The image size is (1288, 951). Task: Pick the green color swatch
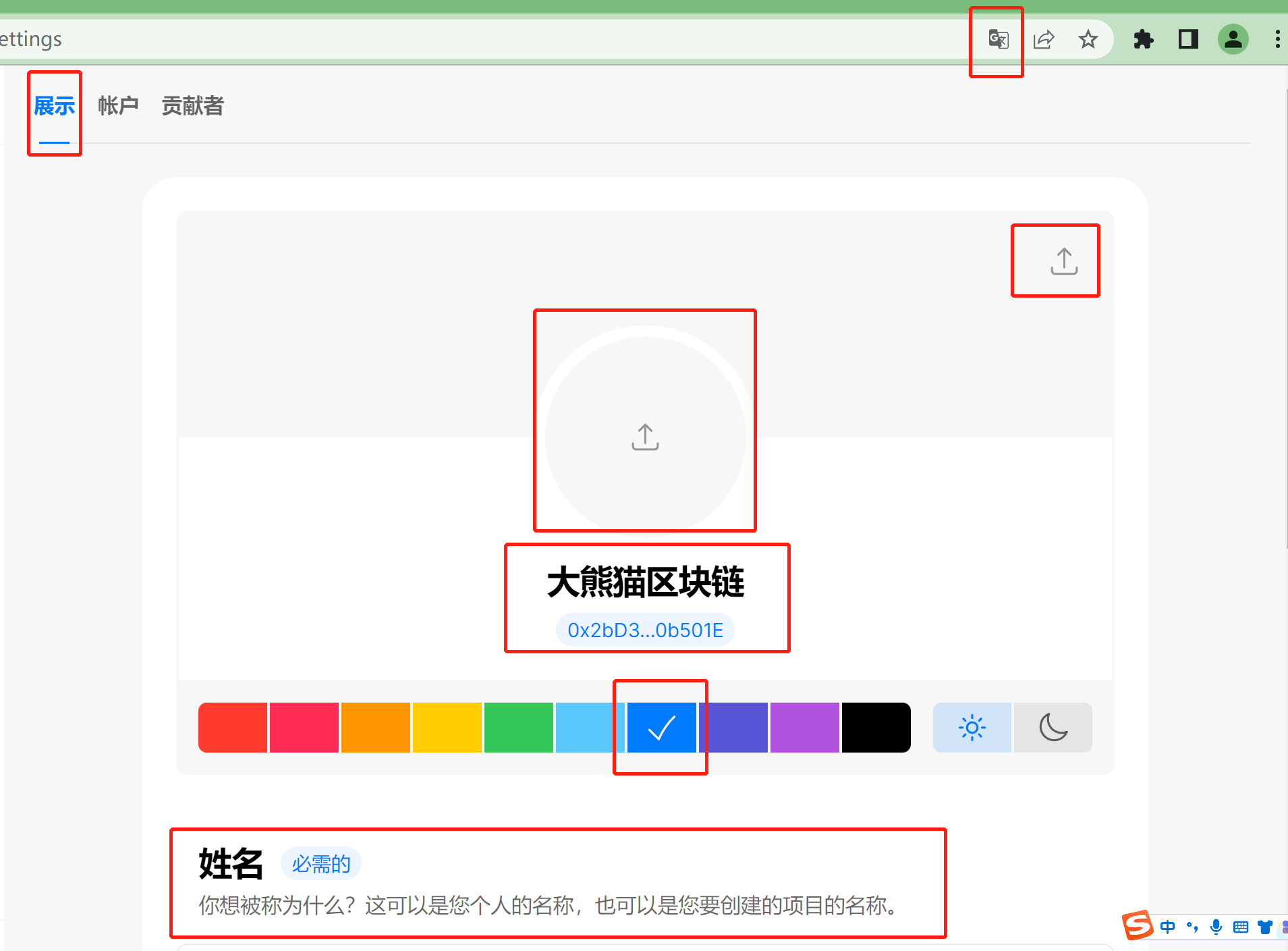tap(518, 728)
